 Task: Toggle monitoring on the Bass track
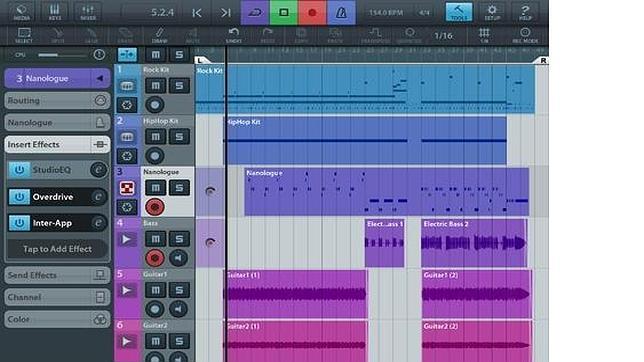pyautogui.click(x=178, y=258)
